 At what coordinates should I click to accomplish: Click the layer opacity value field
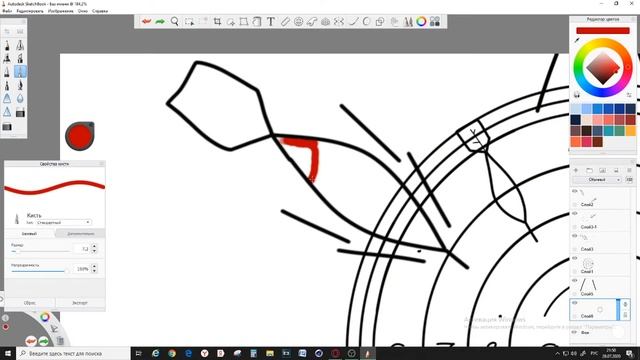coord(629,180)
